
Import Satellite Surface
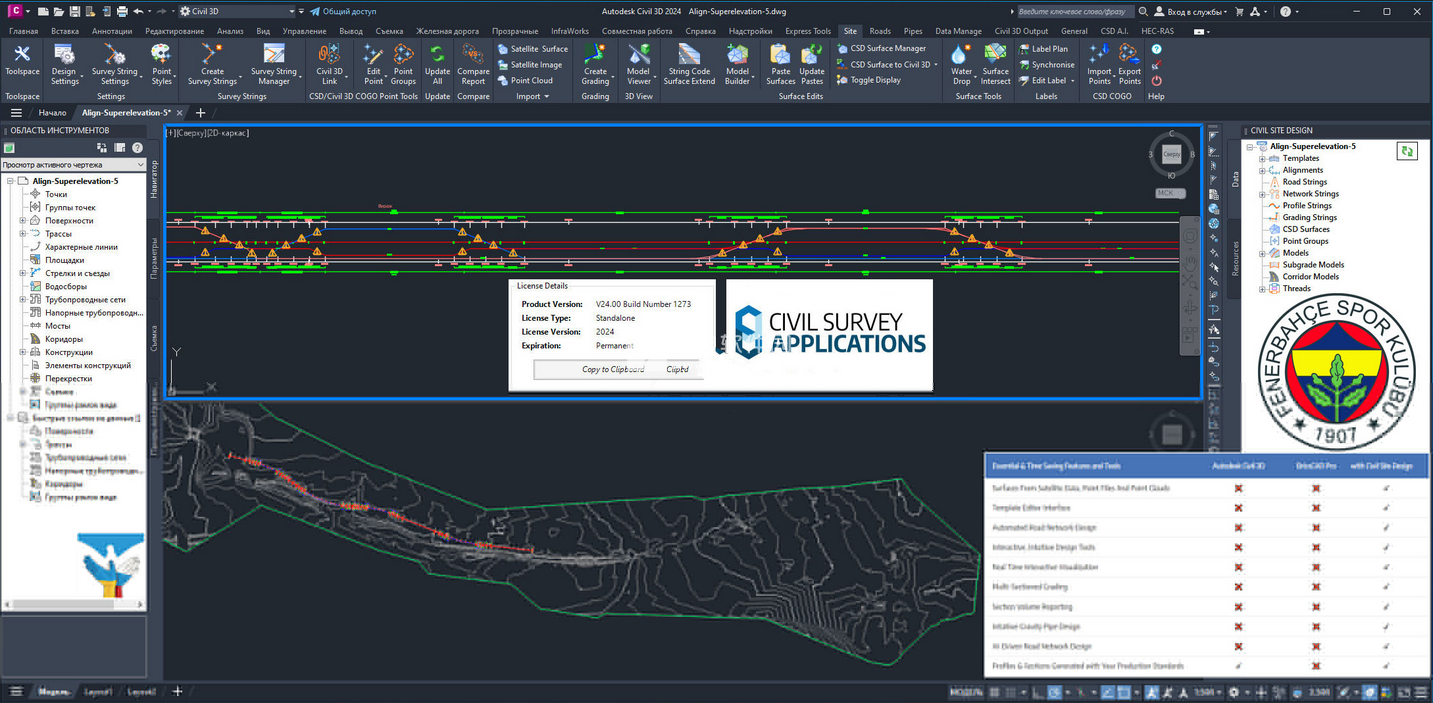click(x=532, y=48)
